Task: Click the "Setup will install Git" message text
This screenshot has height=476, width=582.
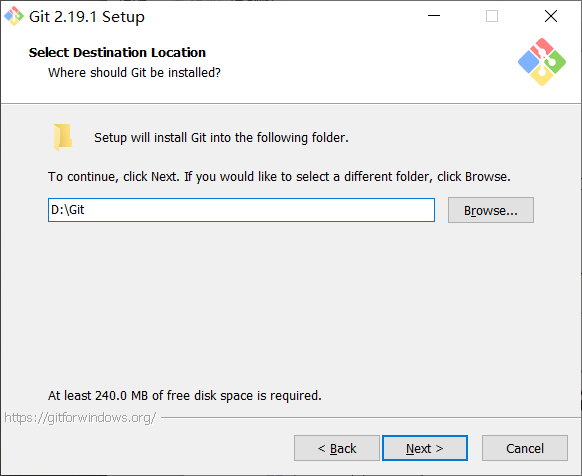Action: click(221, 138)
